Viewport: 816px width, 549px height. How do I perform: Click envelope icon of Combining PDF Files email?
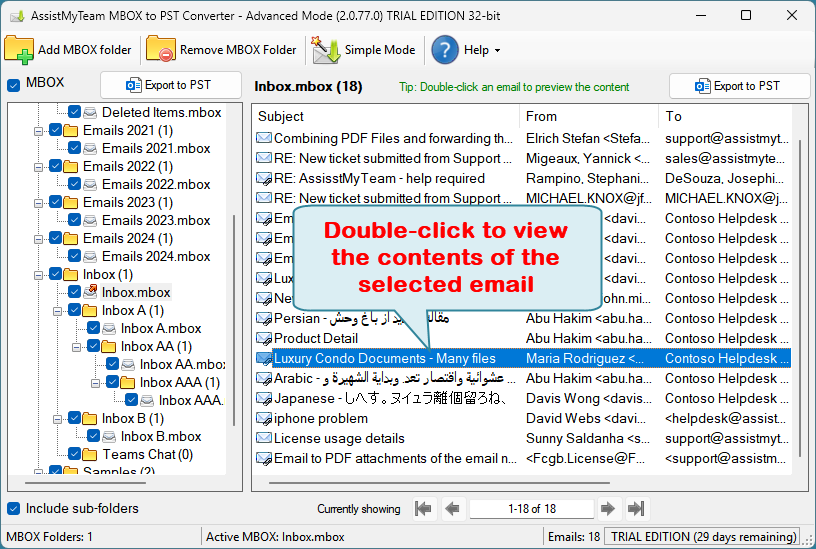click(x=264, y=138)
